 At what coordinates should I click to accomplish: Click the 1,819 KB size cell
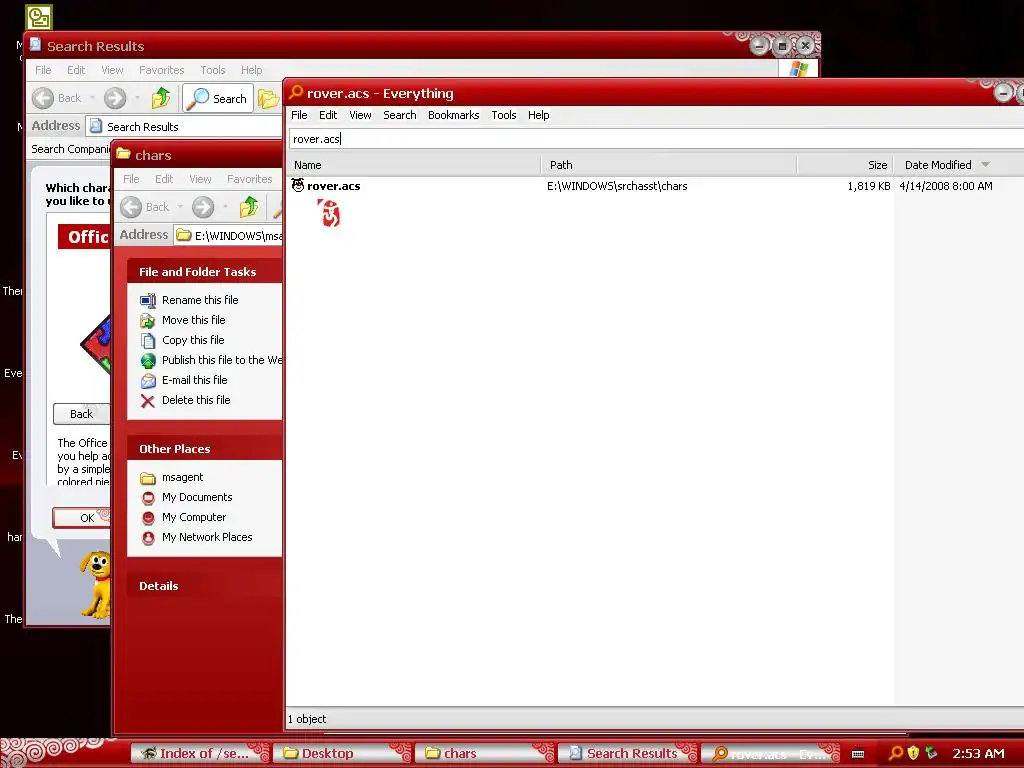click(x=869, y=186)
